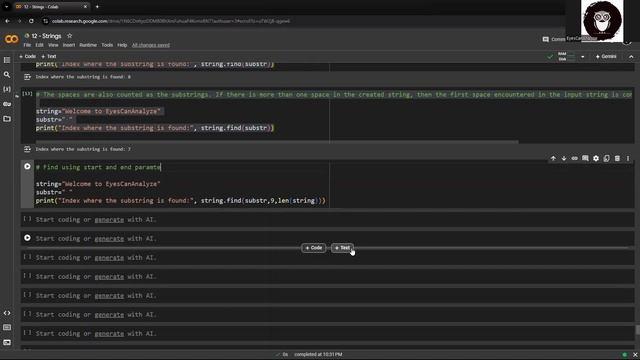Click the horizontal scrollbar of cell 13
The width and height of the screenshot is (640, 360).
coord(277,142)
